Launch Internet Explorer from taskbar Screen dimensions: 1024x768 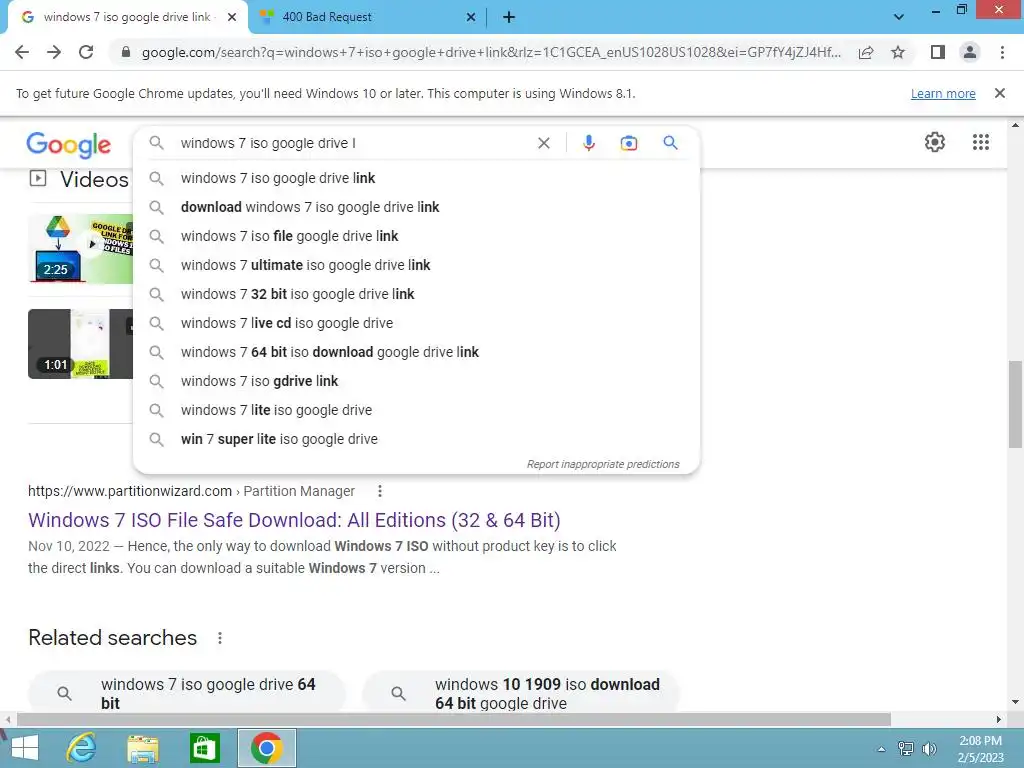pyautogui.click(x=81, y=748)
